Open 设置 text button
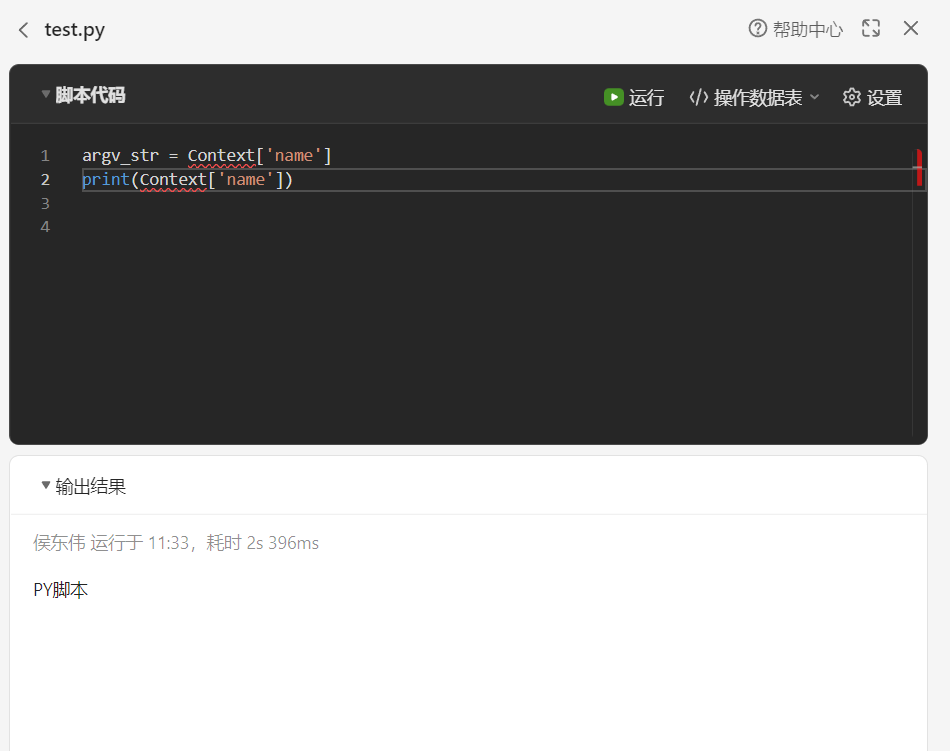 click(x=884, y=98)
